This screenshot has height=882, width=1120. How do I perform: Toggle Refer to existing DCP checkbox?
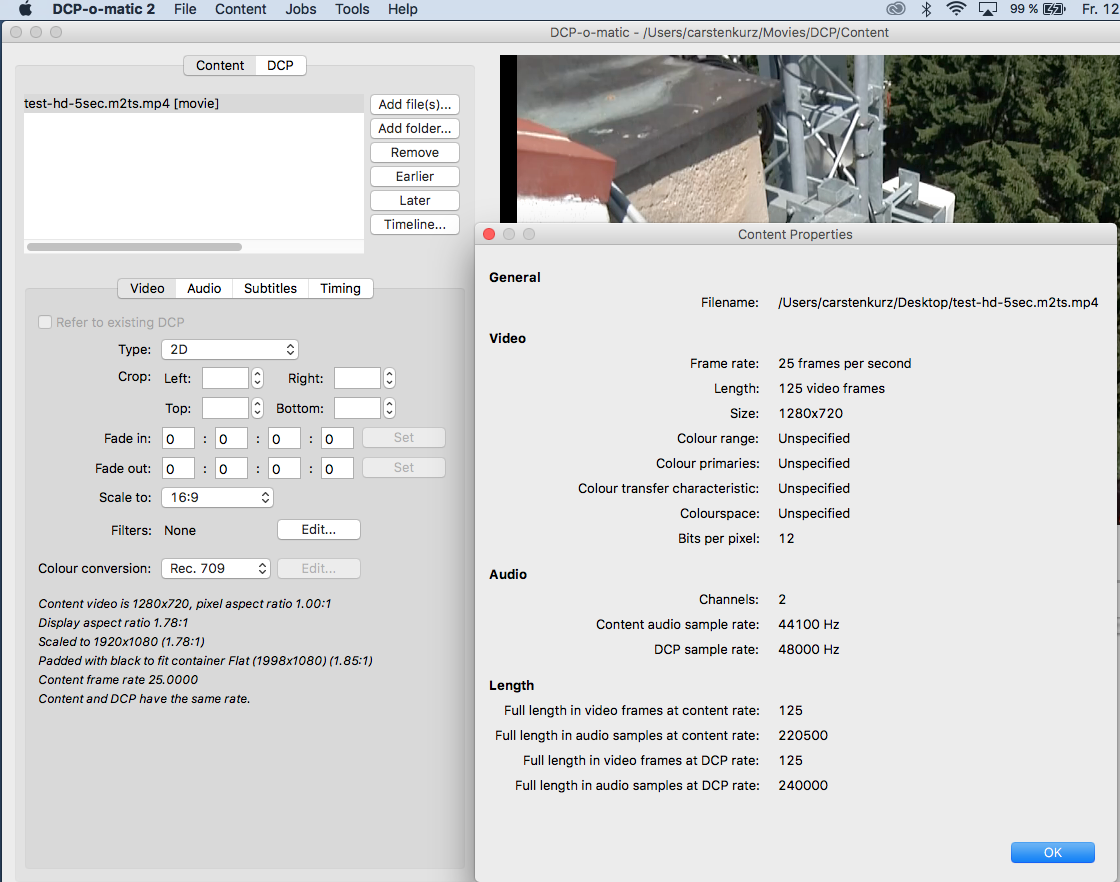(x=45, y=322)
